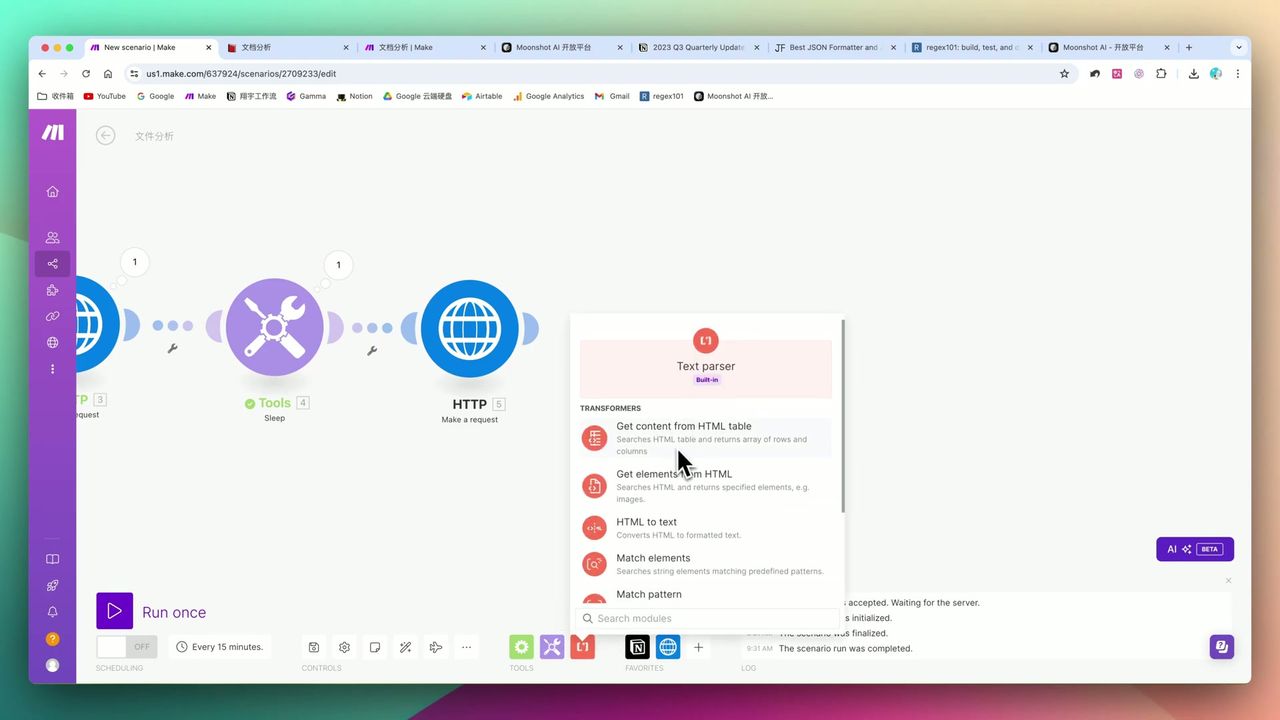This screenshot has height=720, width=1280.
Task: Open the Every 15 minutes schedule setting
Action: [220, 647]
